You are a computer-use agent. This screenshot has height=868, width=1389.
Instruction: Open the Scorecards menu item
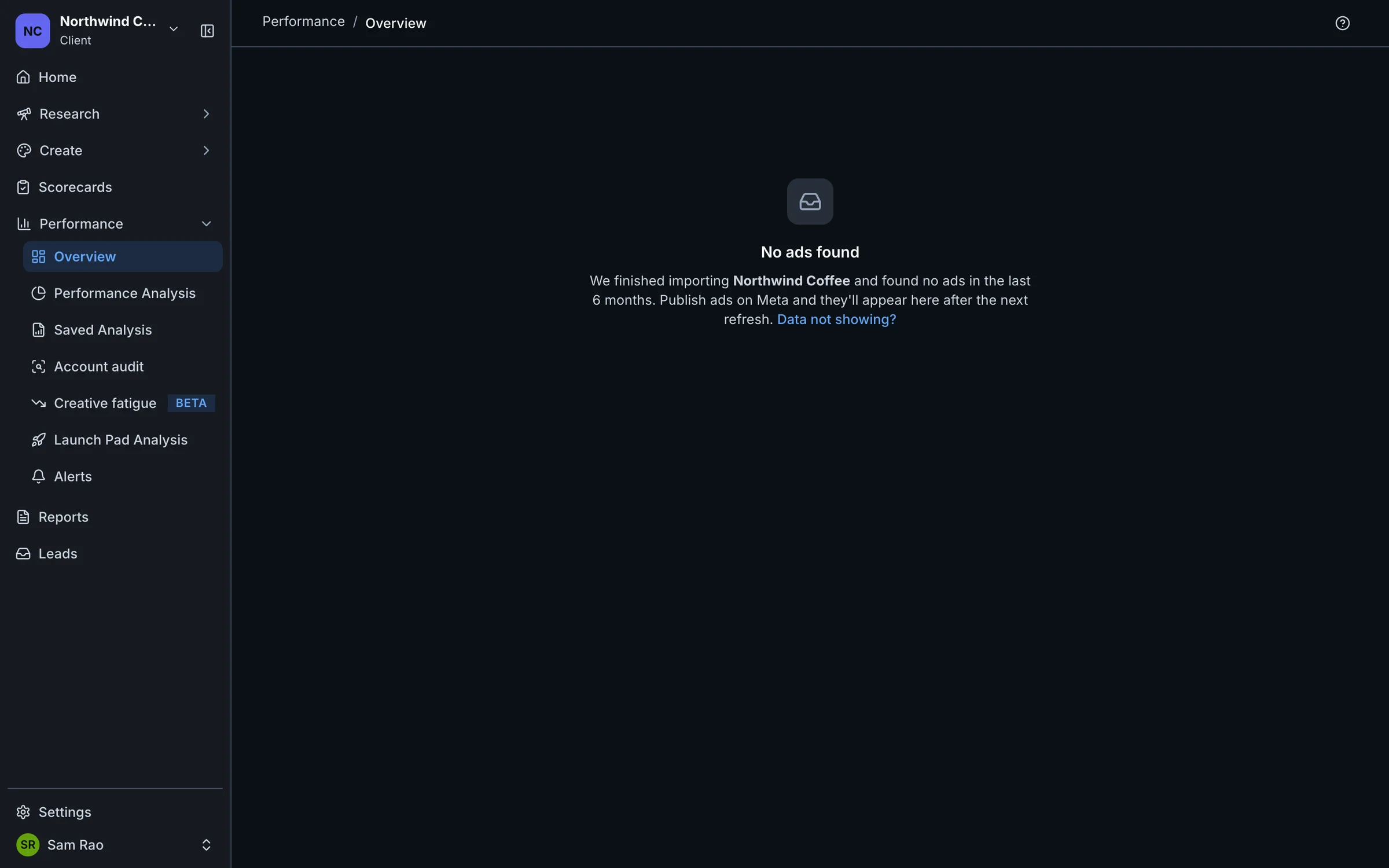click(x=115, y=187)
